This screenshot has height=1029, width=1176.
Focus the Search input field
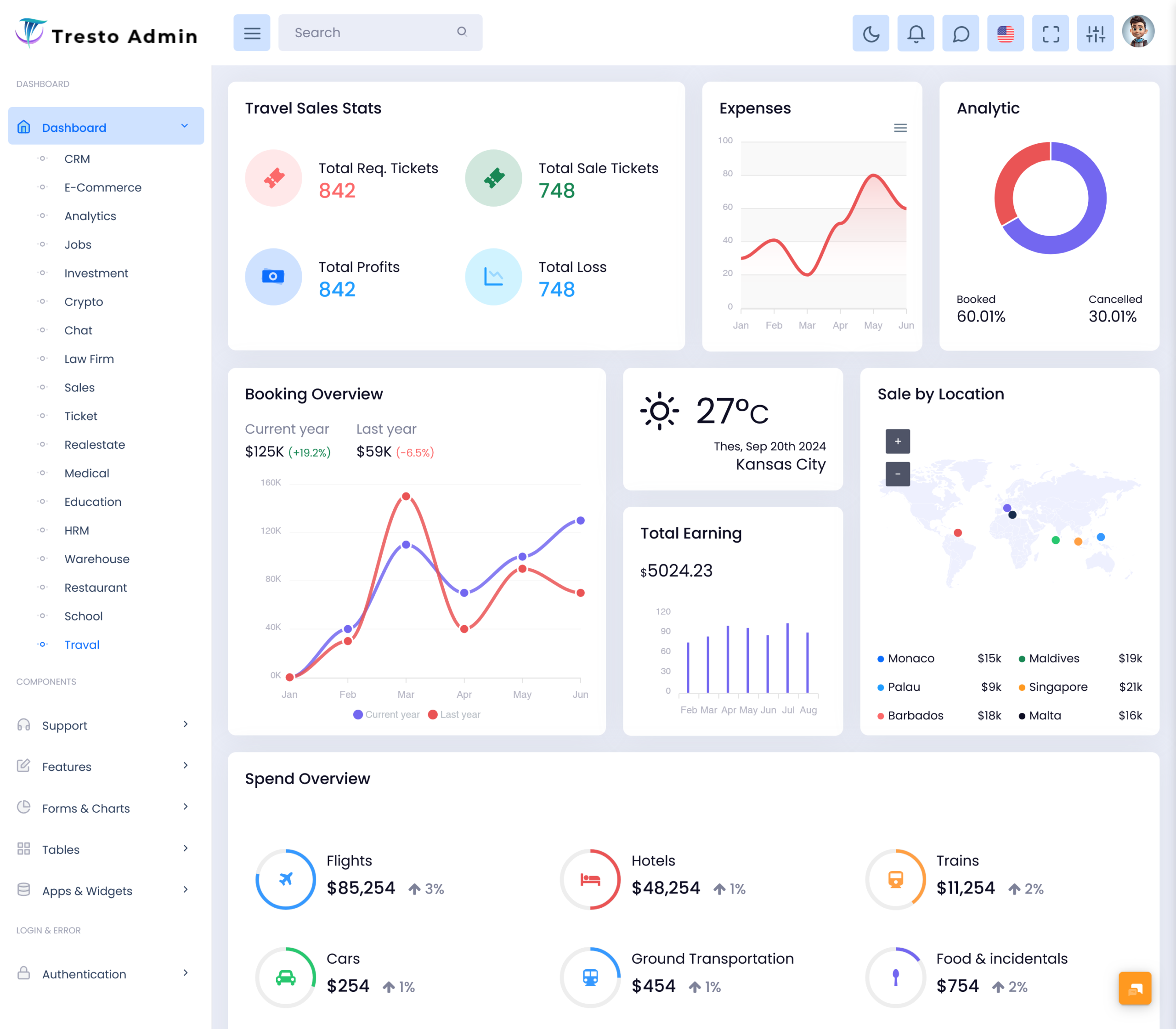coord(380,33)
